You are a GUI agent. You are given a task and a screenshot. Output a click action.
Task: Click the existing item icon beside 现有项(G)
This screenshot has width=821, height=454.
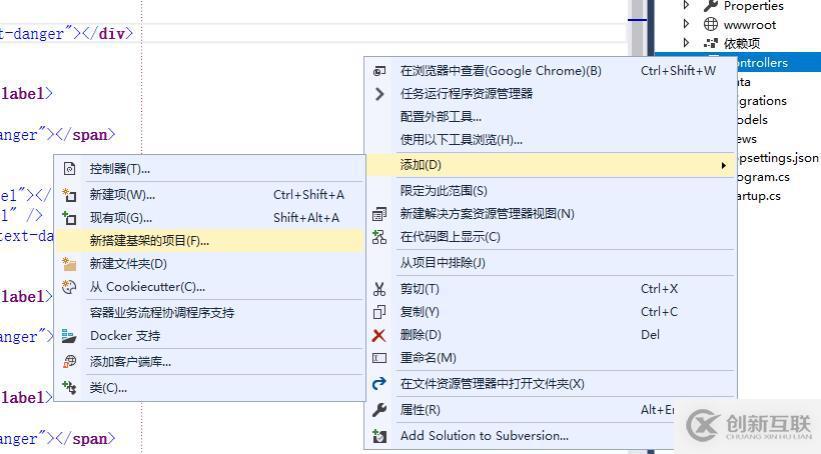point(69,217)
